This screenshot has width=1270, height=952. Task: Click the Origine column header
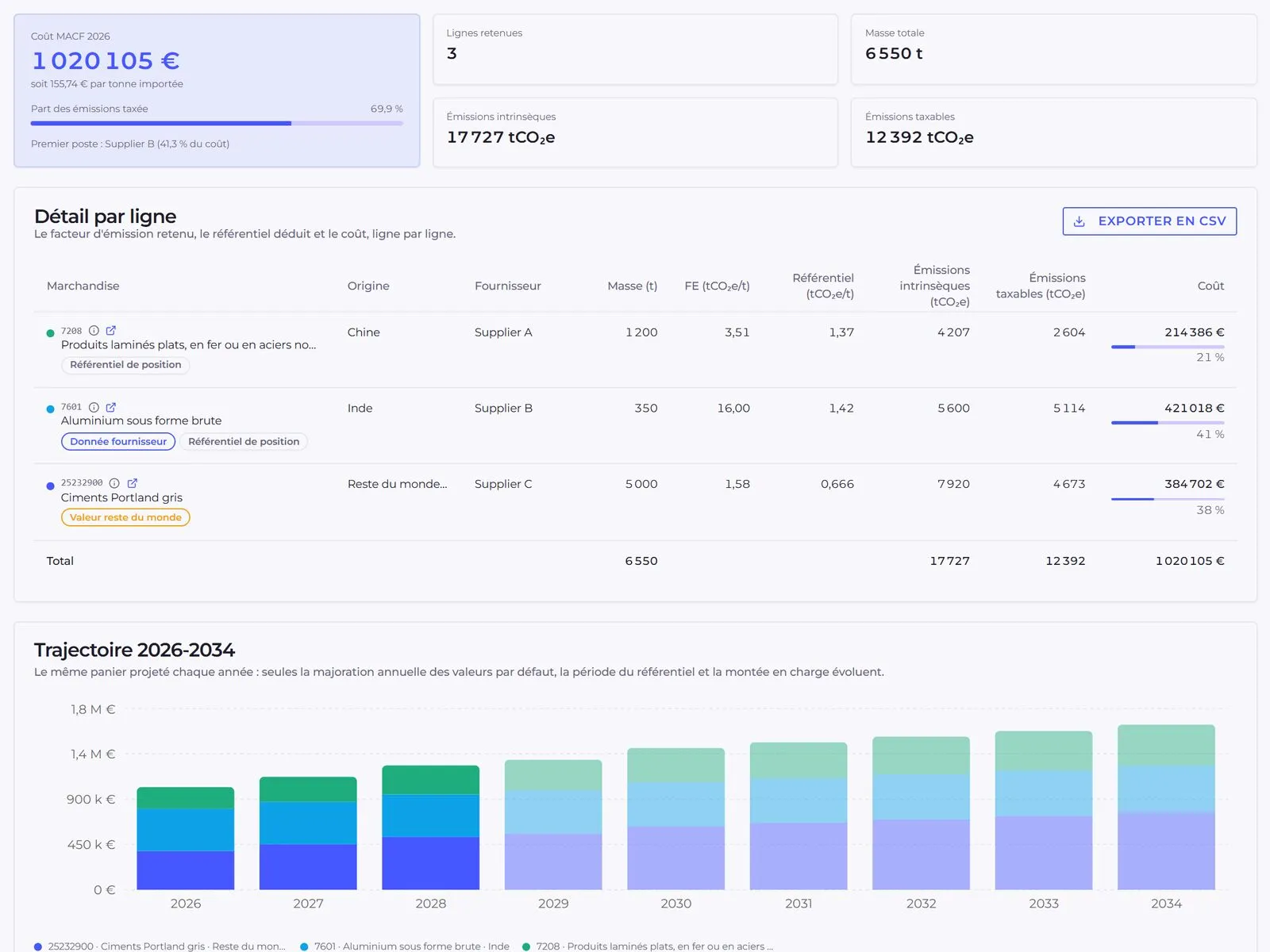[368, 286]
